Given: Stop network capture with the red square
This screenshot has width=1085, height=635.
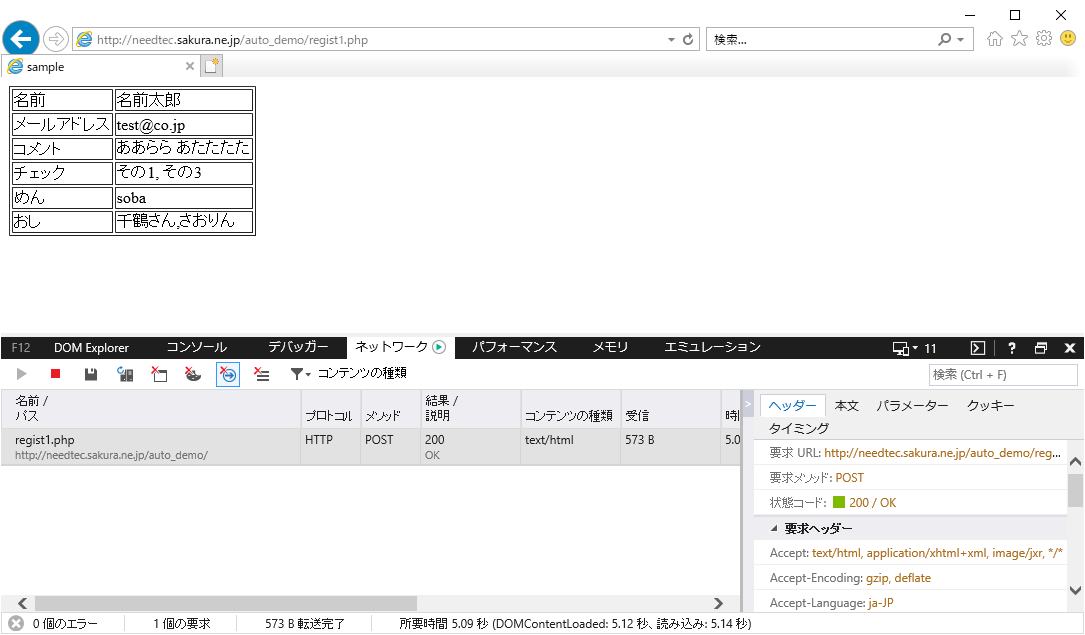Looking at the screenshot, I should (55, 374).
